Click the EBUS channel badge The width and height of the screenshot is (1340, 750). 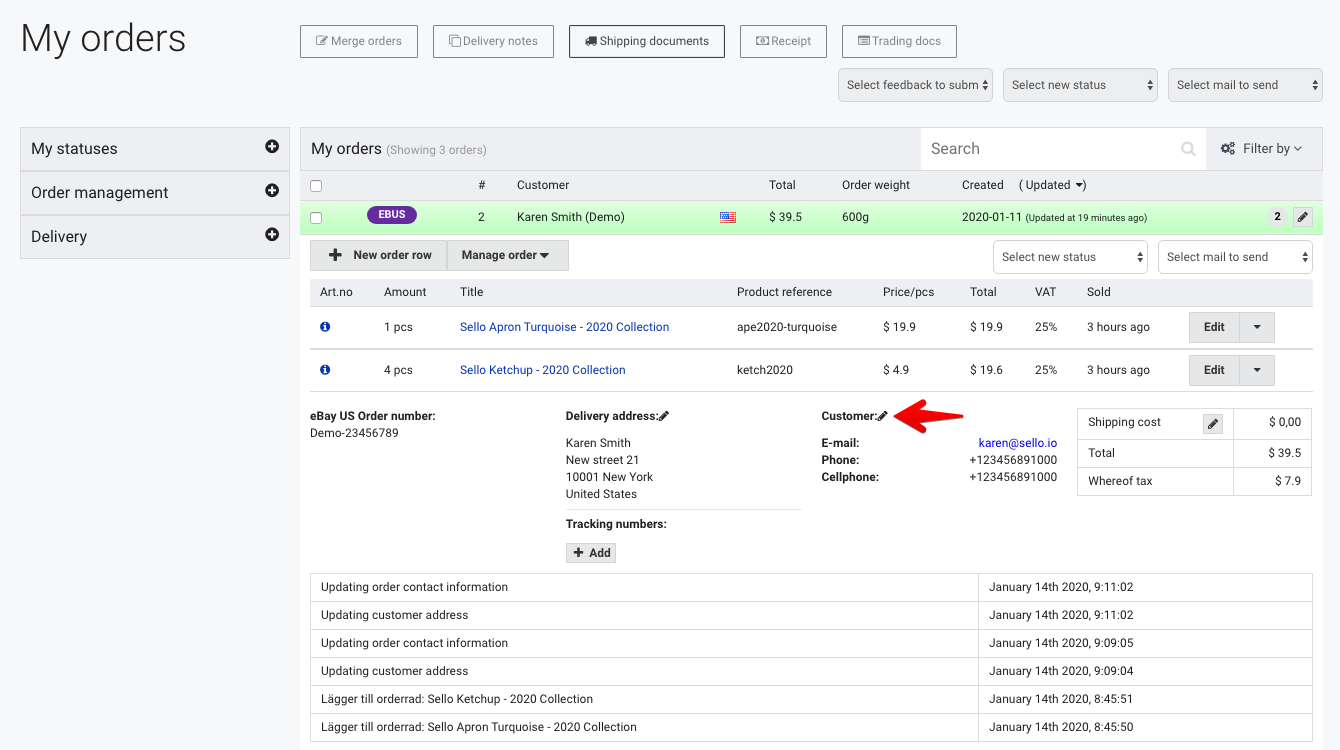pyautogui.click(x=392, y=215)
